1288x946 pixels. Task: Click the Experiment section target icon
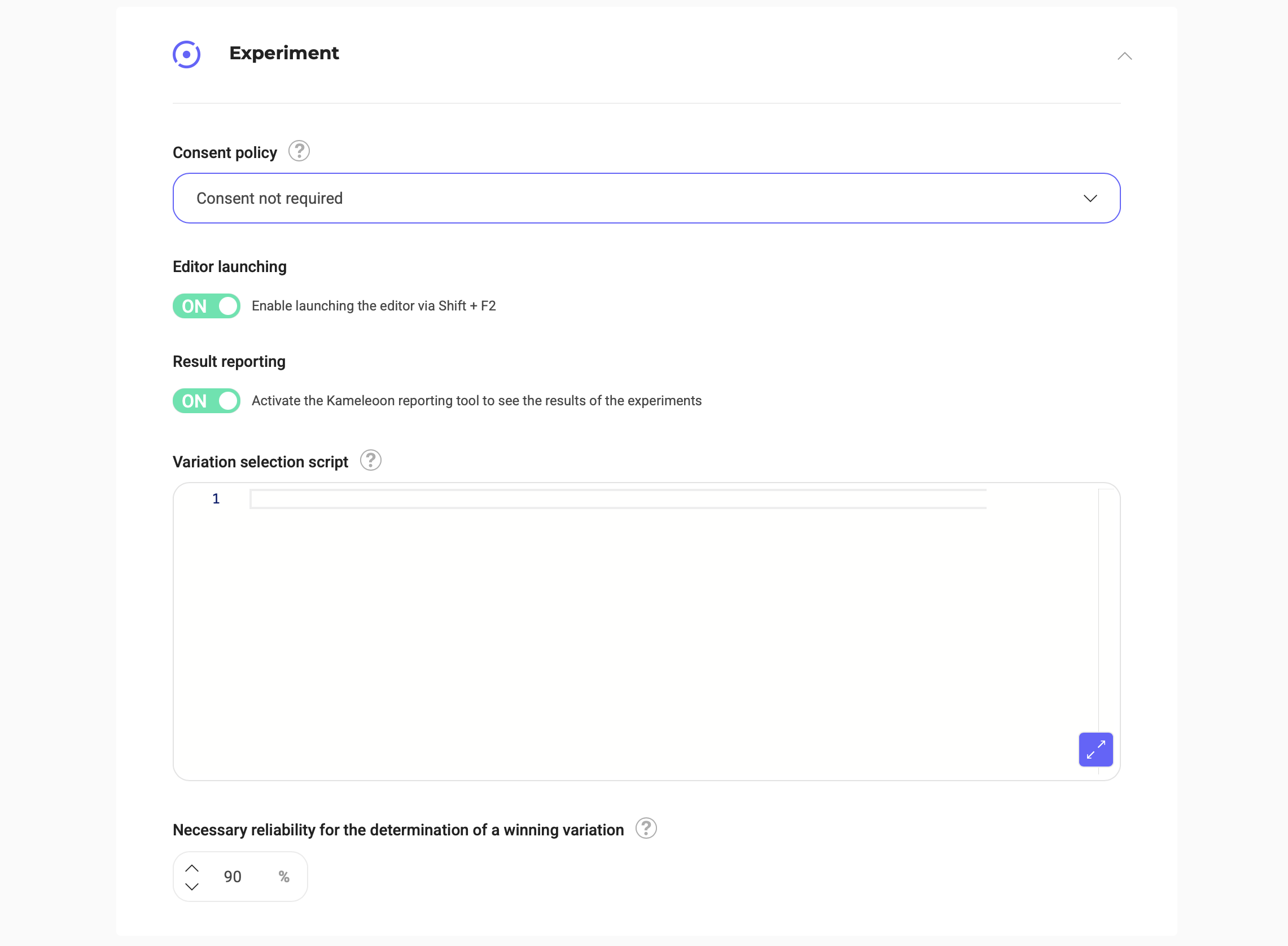click(186, 54)
